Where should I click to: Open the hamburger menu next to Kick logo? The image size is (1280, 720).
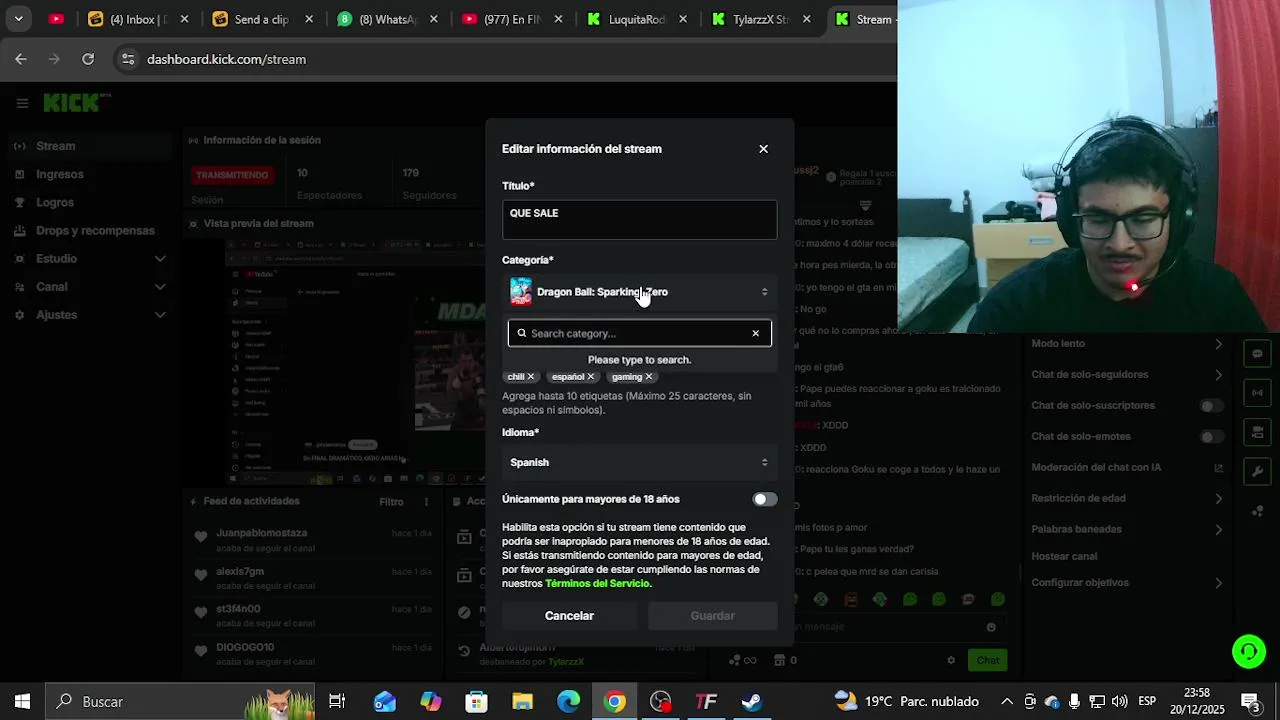tap(22, 103)
